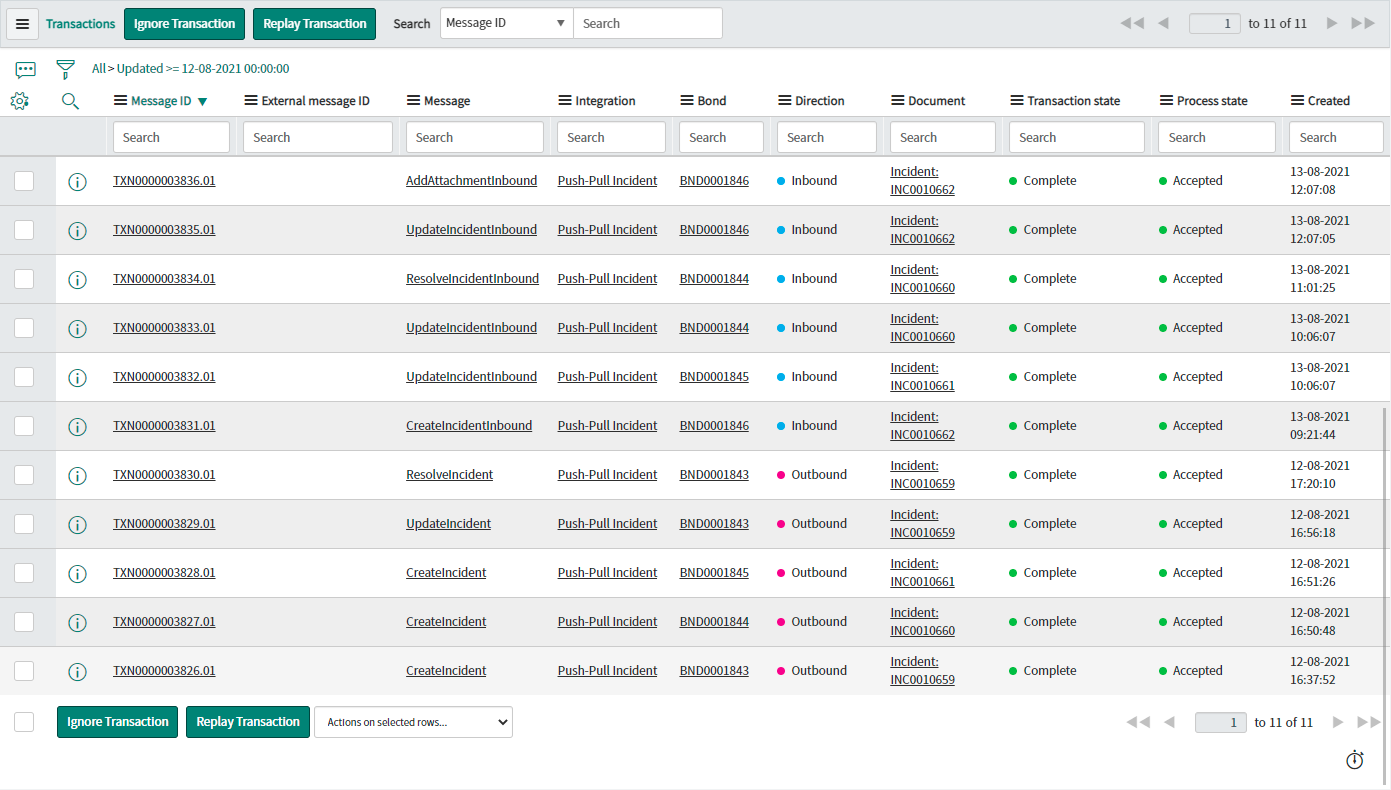The image size is (1391, 790).
Task: Open the Transaction state column menu
Action: coord(1017,101)
